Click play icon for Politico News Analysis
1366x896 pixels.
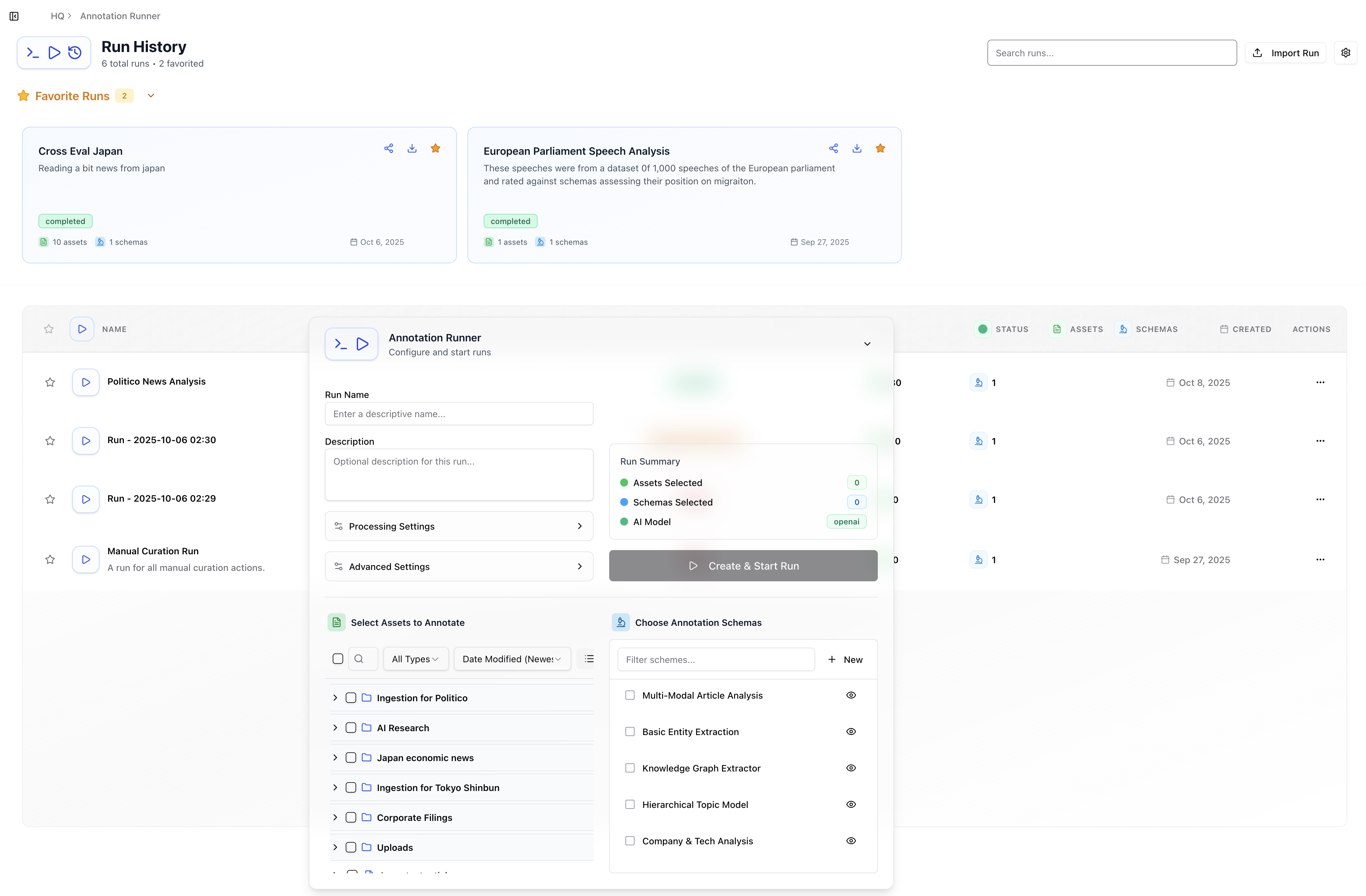[86, 382]
